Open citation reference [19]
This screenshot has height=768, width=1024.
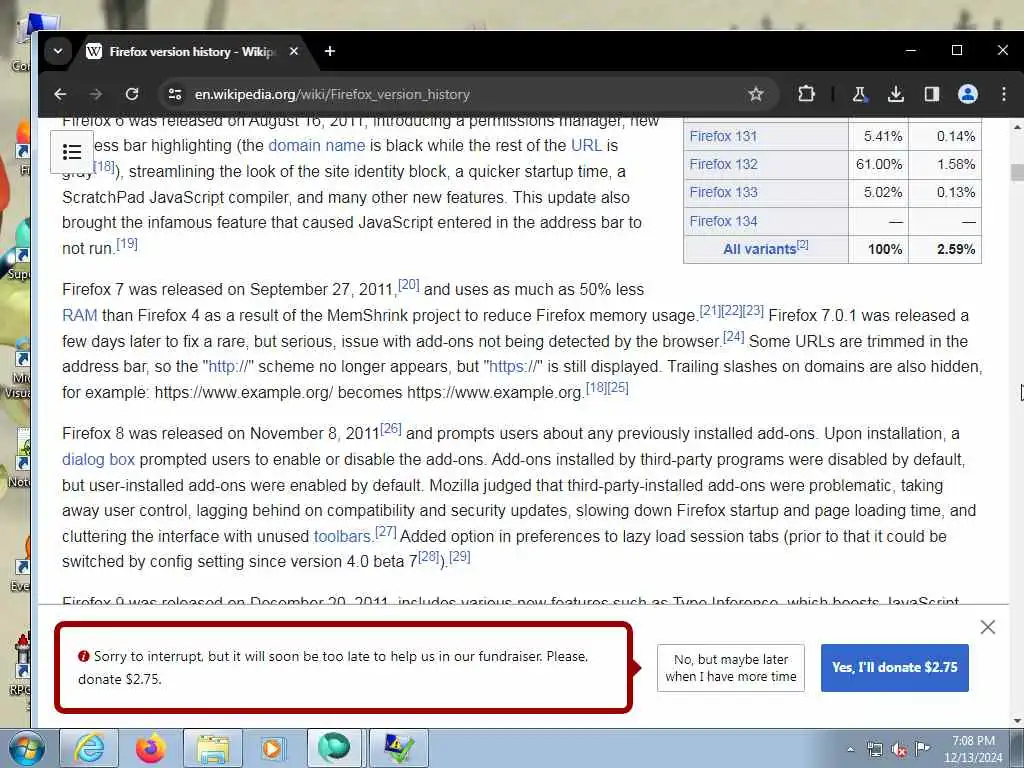127,244
